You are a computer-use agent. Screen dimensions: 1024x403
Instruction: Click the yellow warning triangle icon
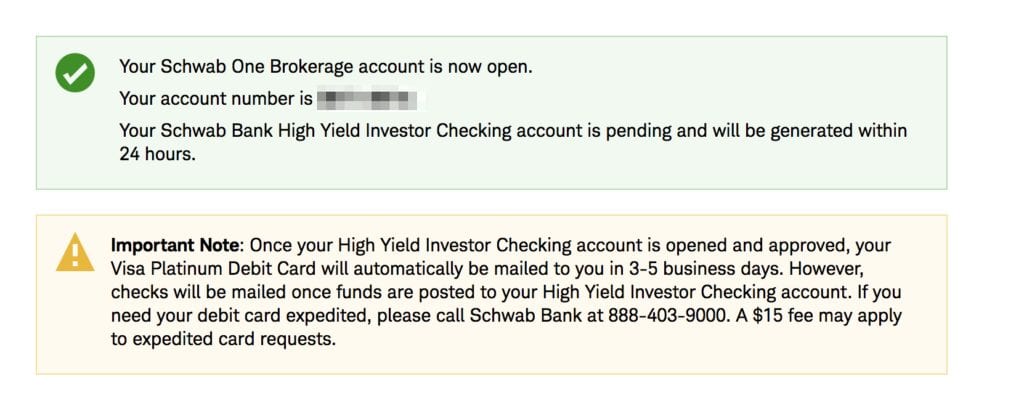pos(75,252)
